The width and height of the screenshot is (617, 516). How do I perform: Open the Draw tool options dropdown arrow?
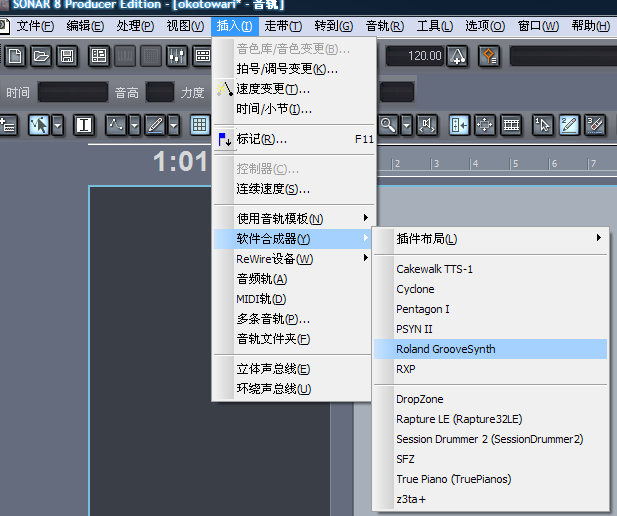[x=174, y=126]
